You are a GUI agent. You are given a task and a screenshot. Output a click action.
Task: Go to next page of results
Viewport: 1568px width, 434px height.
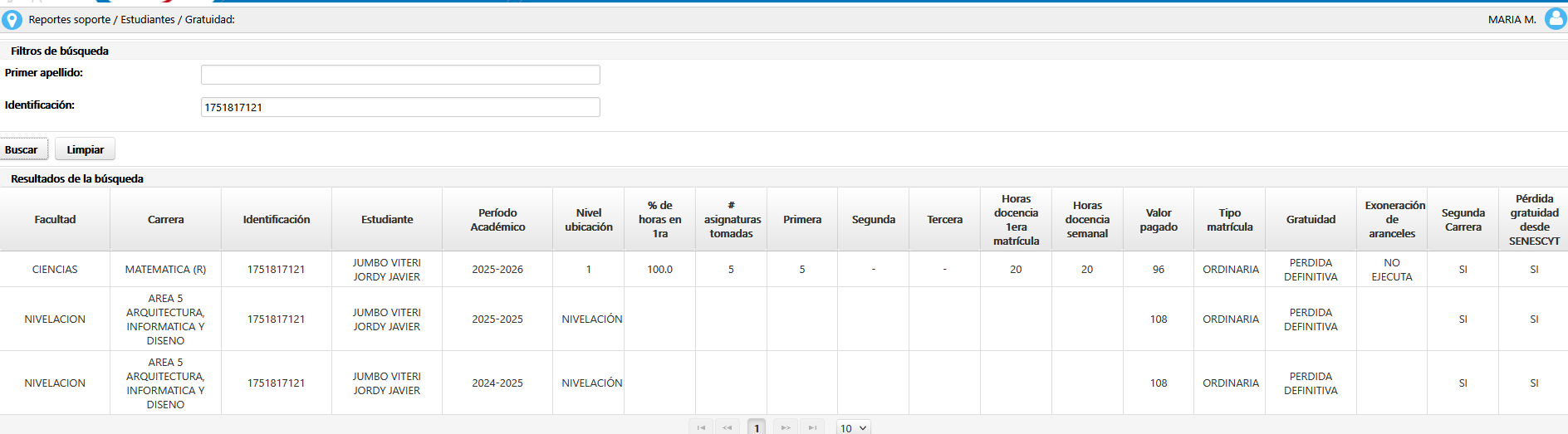click(785, 427)
